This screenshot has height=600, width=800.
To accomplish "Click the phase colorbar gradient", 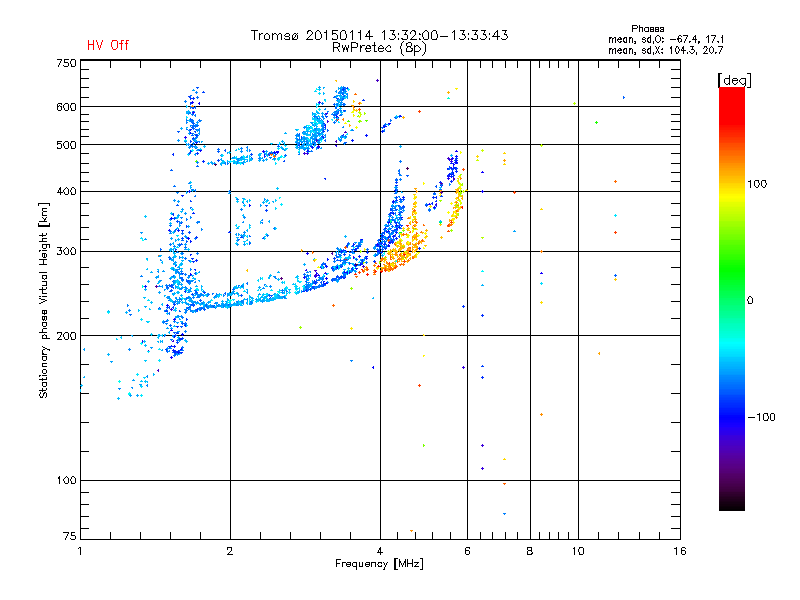I will tap(732, 299).
